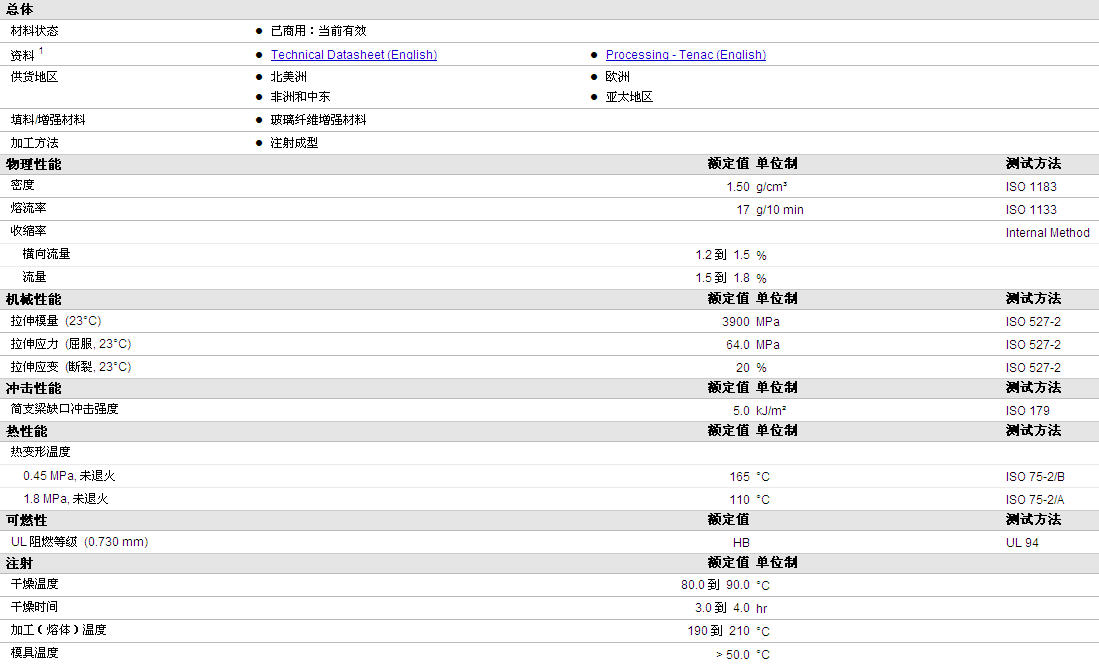
Task: Click the ISO 1183 test method
Action: point(1031,187)
